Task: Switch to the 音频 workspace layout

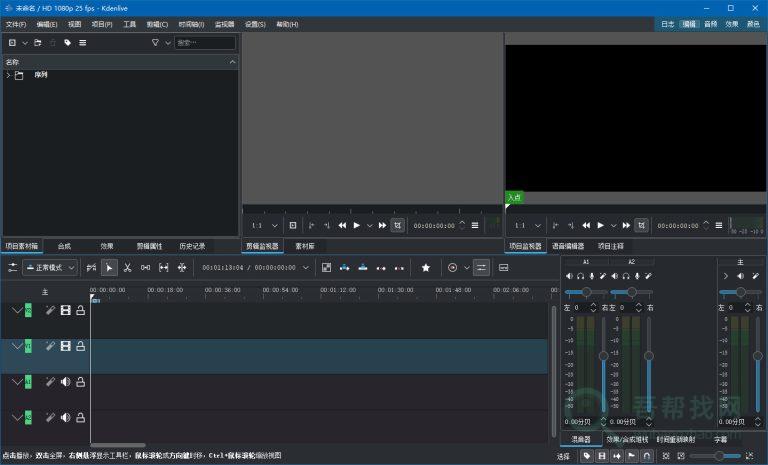Action: [710, 24]
